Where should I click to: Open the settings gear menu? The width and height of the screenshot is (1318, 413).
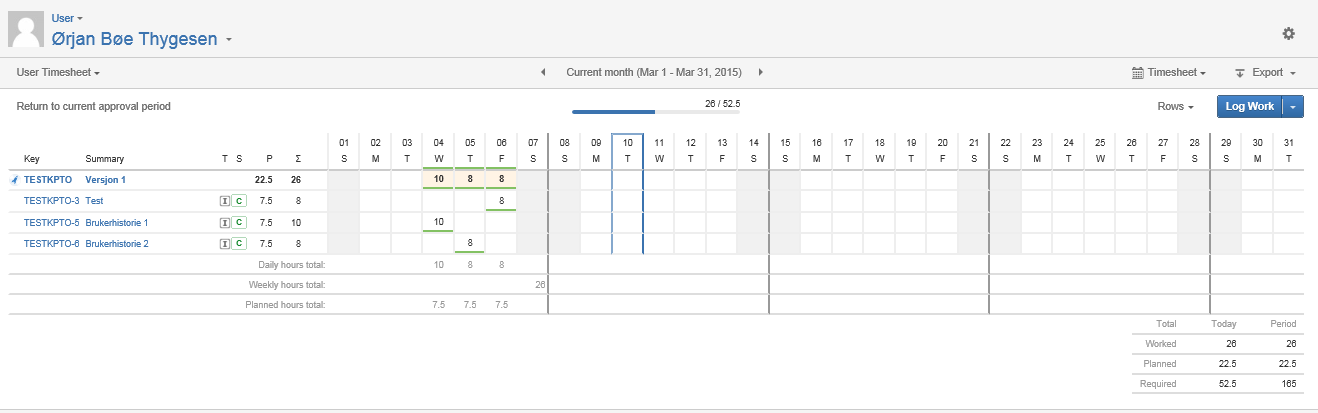tap(1289, 33)
